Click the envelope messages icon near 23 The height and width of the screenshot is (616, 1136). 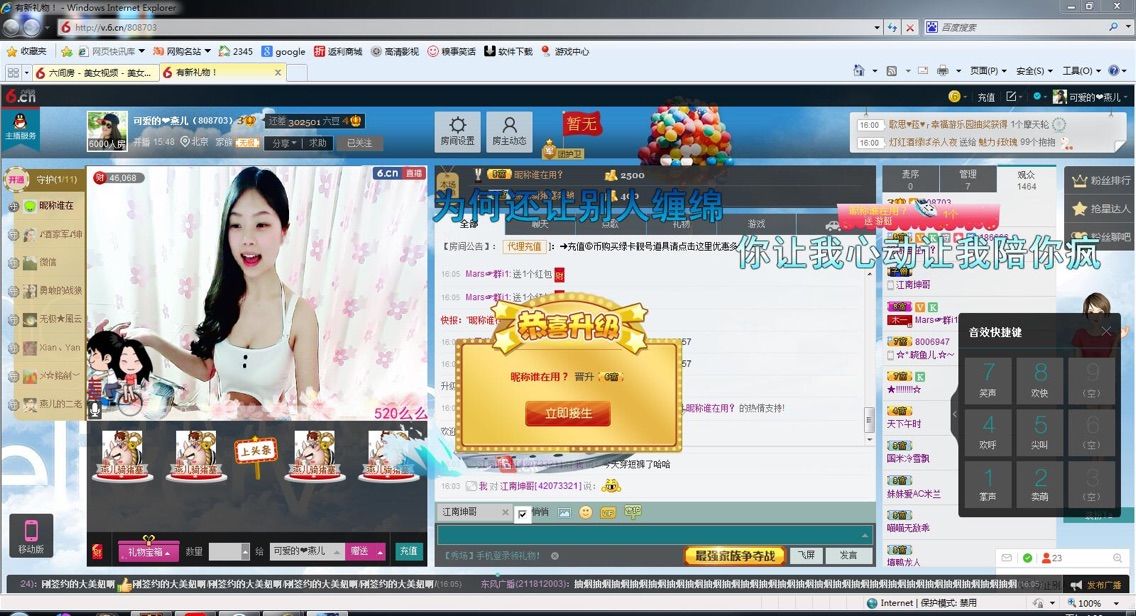[1007, 558]
